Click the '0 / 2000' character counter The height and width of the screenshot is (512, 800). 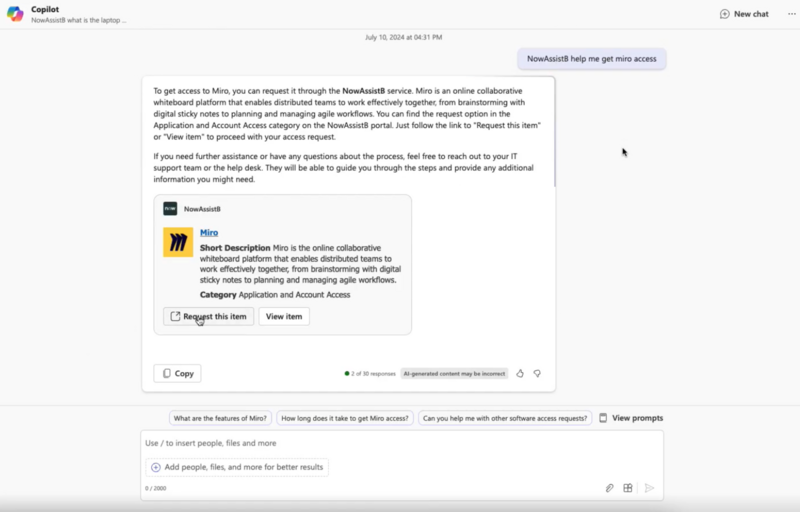156,488
